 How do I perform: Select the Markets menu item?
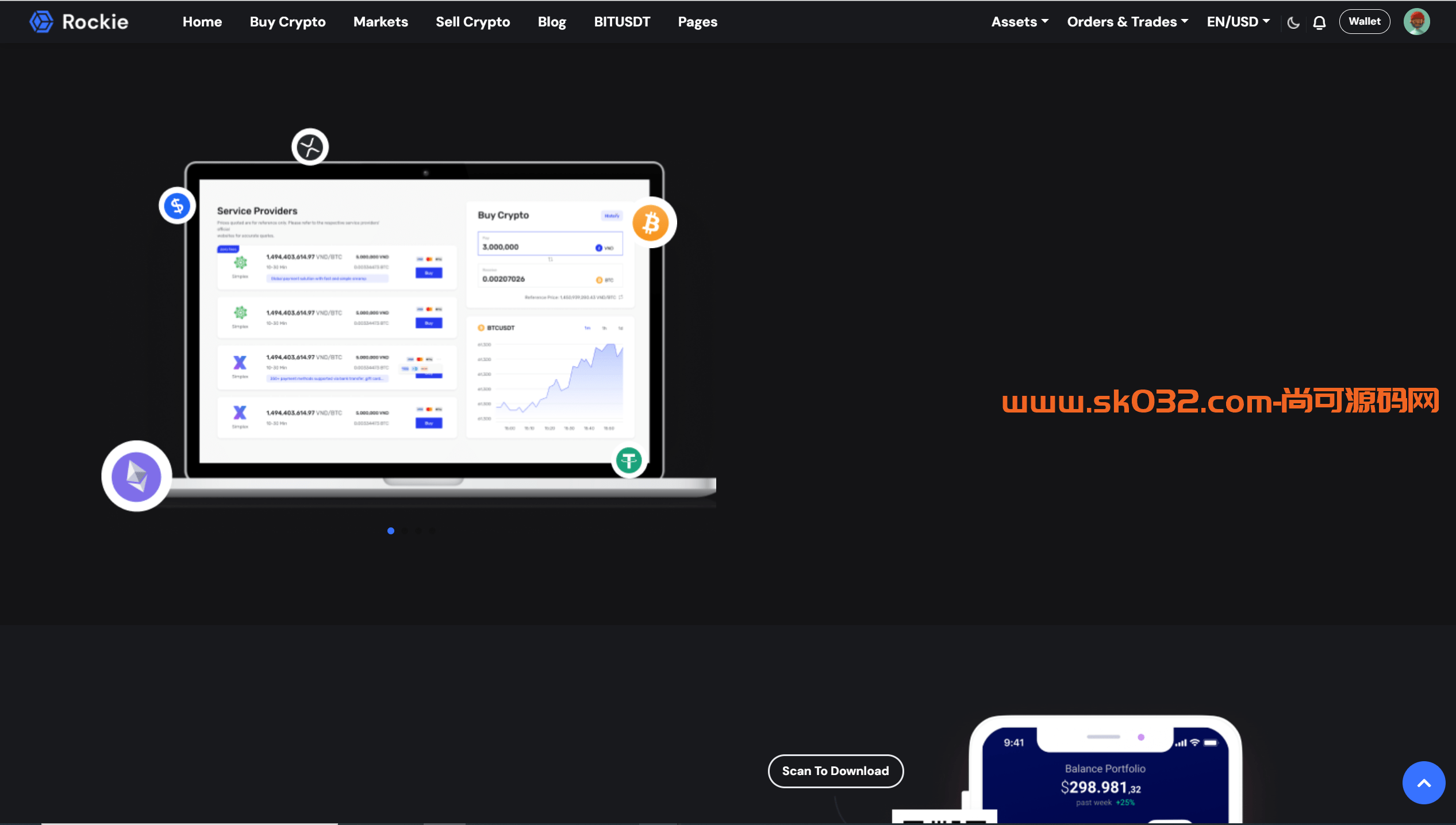click(x=380, y=21)
